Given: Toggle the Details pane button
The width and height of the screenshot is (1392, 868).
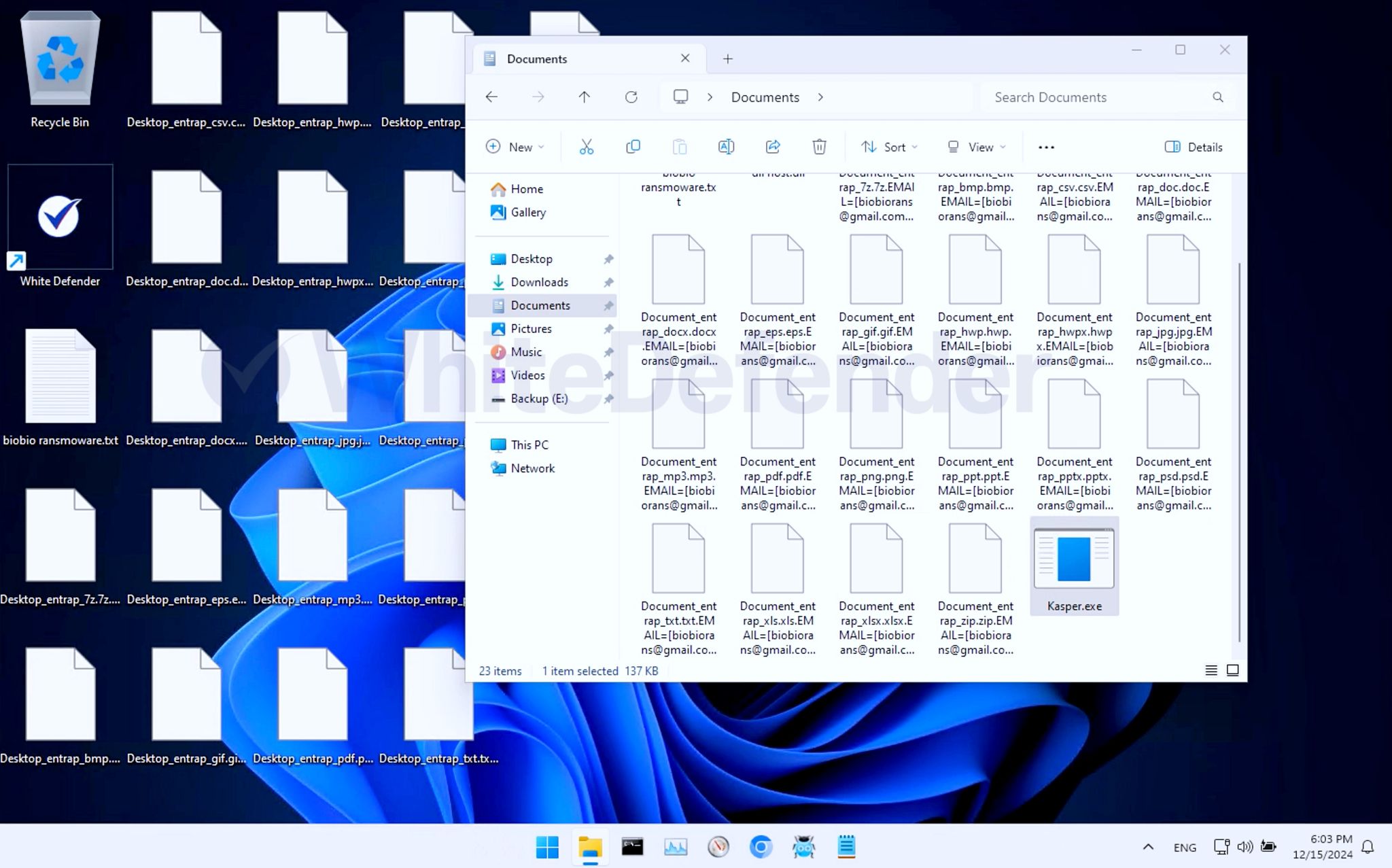Looking at the screenshot, I should click(x=1194, y=147).
